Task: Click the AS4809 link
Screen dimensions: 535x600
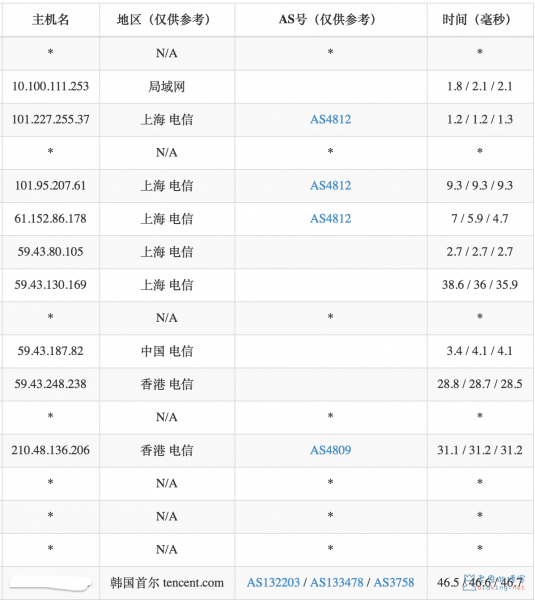Action: click(x=330, y=450)
